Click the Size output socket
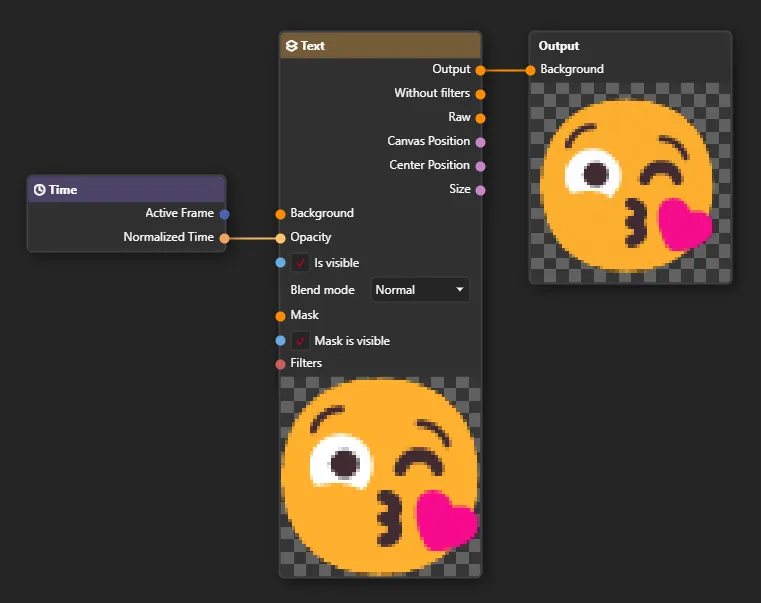Image resolution: width=761 pixels, height=603 pixels. (480, 190)
